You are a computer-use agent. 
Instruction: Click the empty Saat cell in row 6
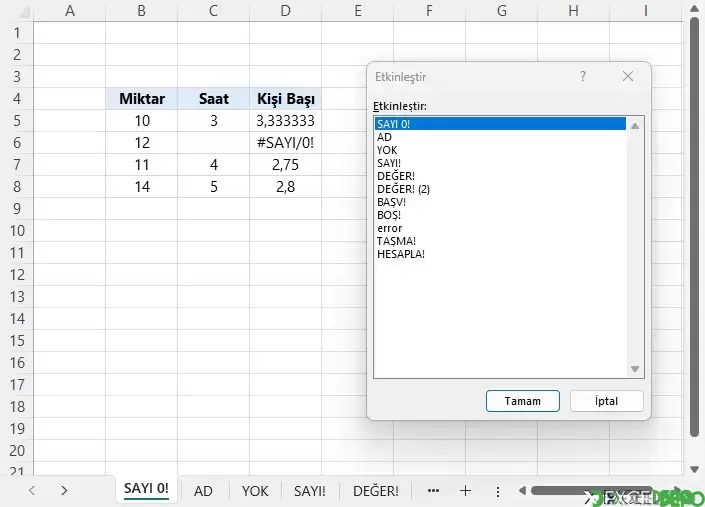click(x=214, y=142)
